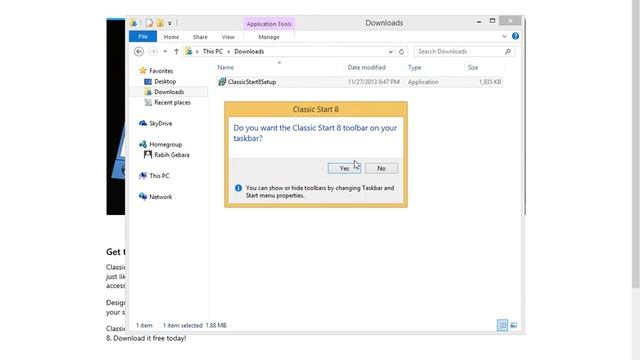The height and width of the screenshot is (360, 640).
Task: Sort by the Date modified column
Action: point(367,67)
